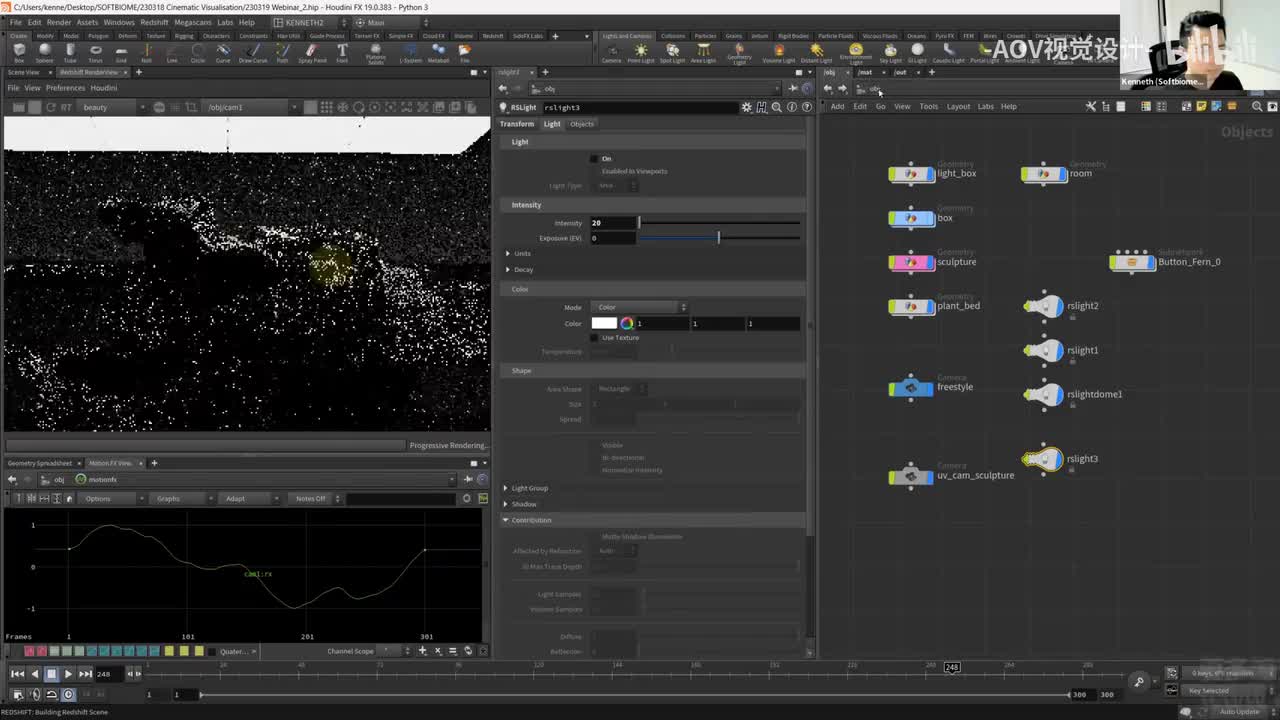This screenshot has width=1280, height=720.
Task: Switch to the Transform tab
Action: click(x=517, y=124)
